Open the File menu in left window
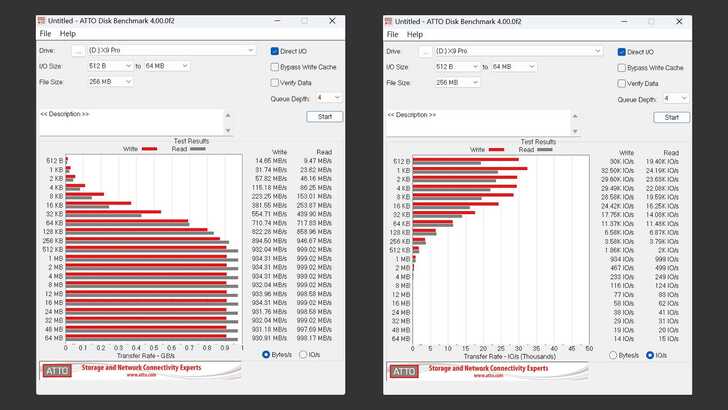 point(45,34)
